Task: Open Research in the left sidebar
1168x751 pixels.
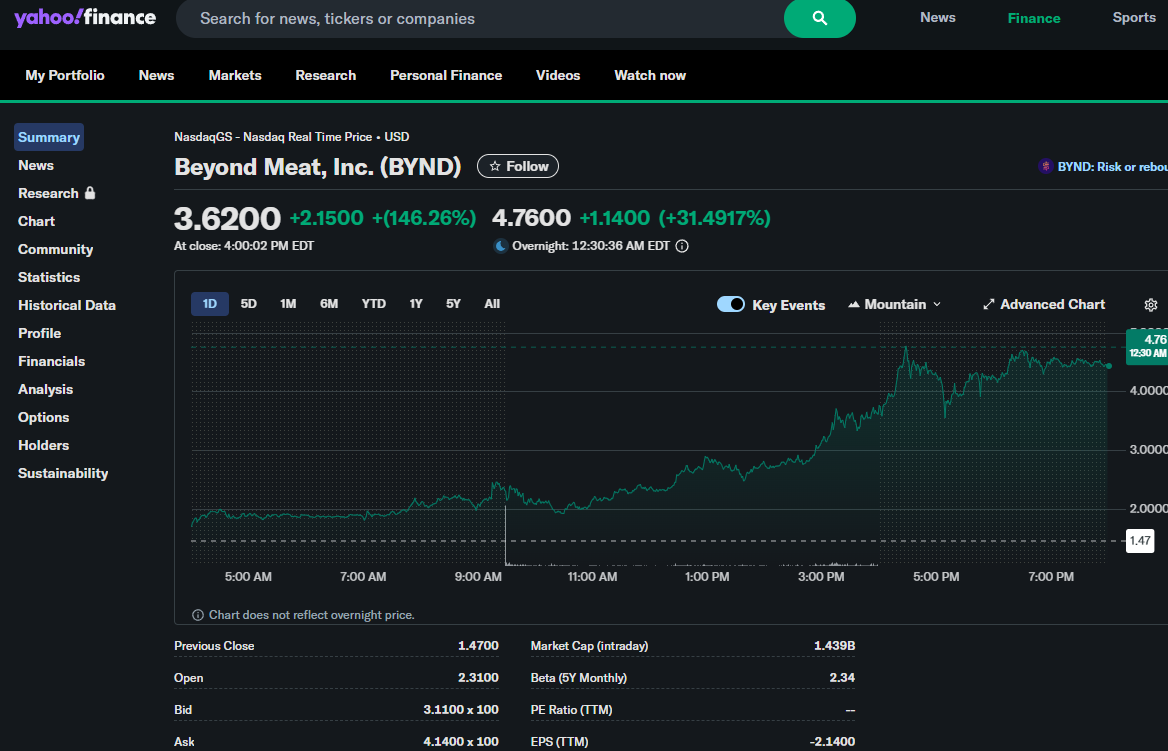Action: coord(48,193)
